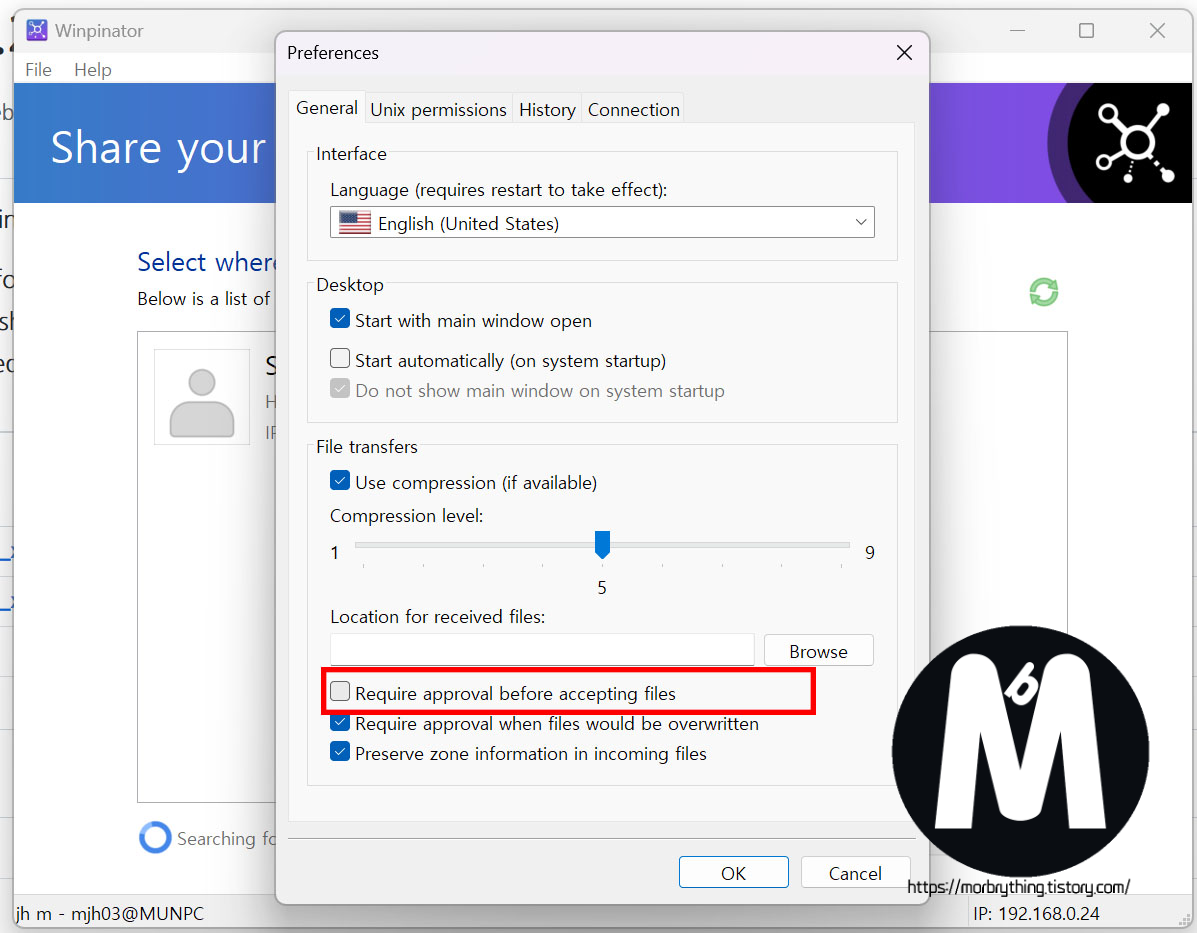Click the compression level slider handle

[x=602, y=544]
